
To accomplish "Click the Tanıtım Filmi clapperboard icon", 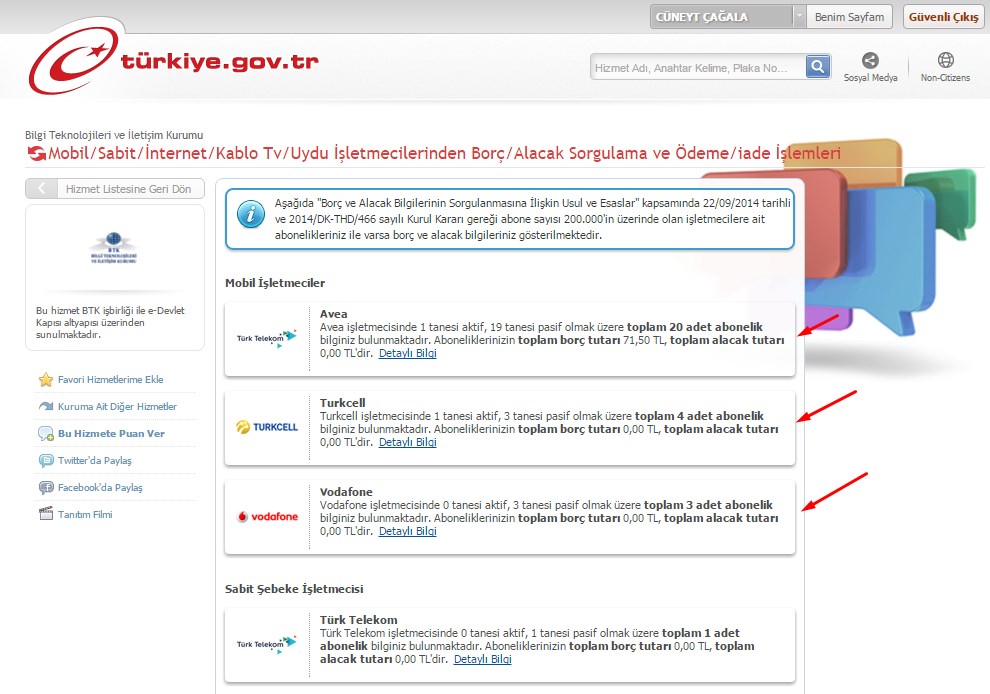I will [x=46, y=515].
